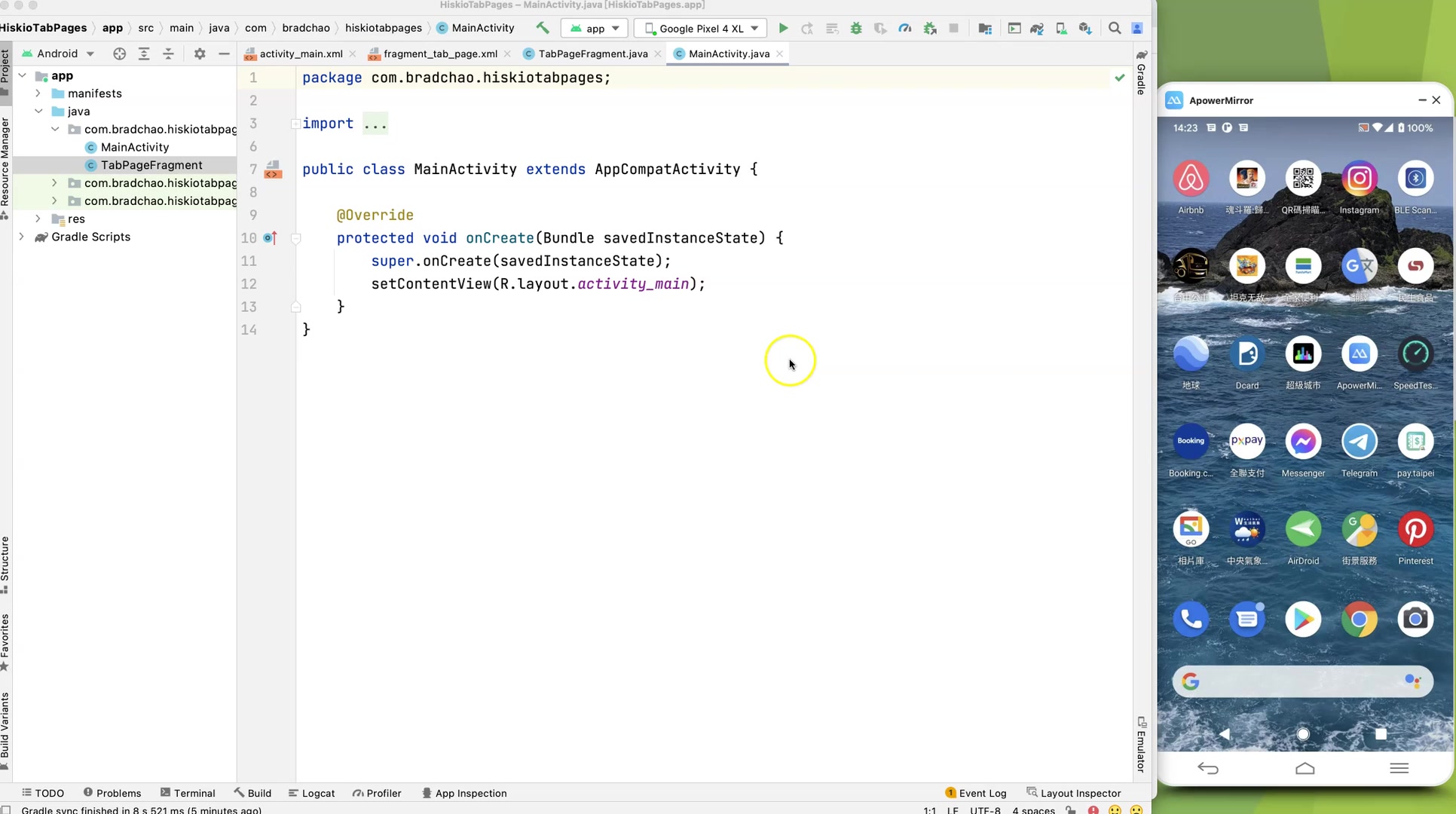Open Search Everywhere magnifier icon

[x=1115, y=29]
